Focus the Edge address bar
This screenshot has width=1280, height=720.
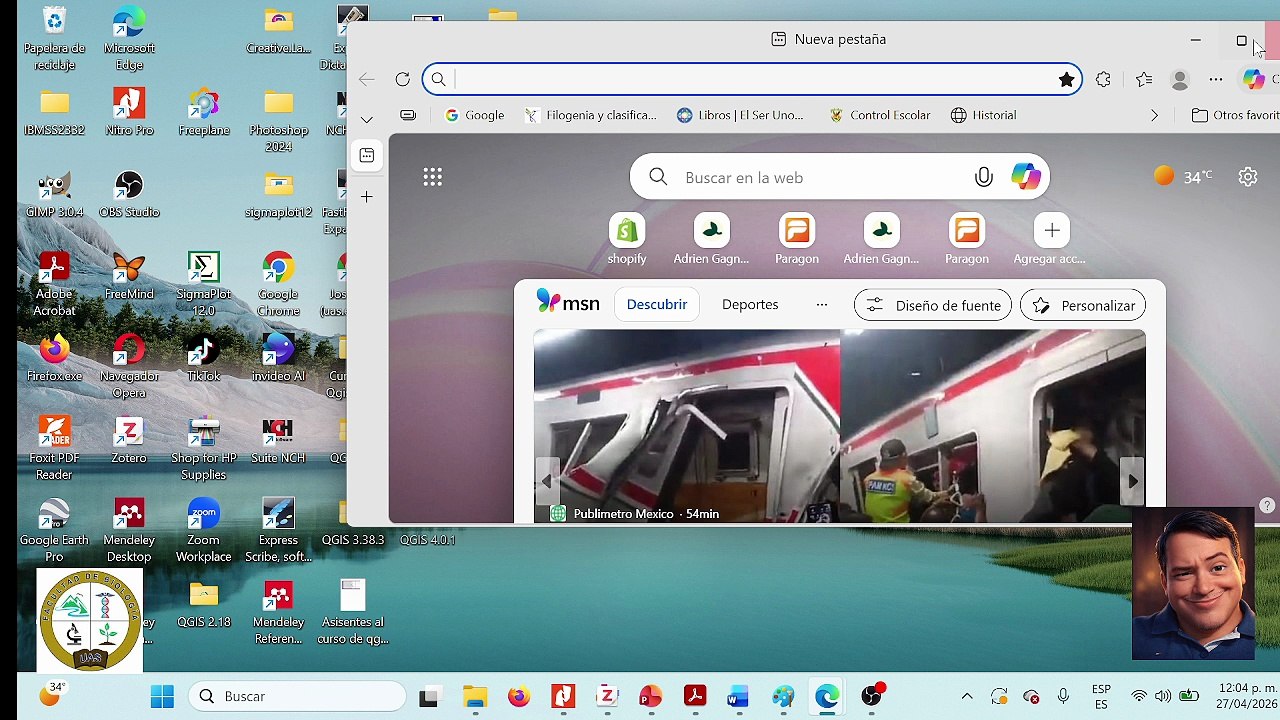[x=752, y=80]
